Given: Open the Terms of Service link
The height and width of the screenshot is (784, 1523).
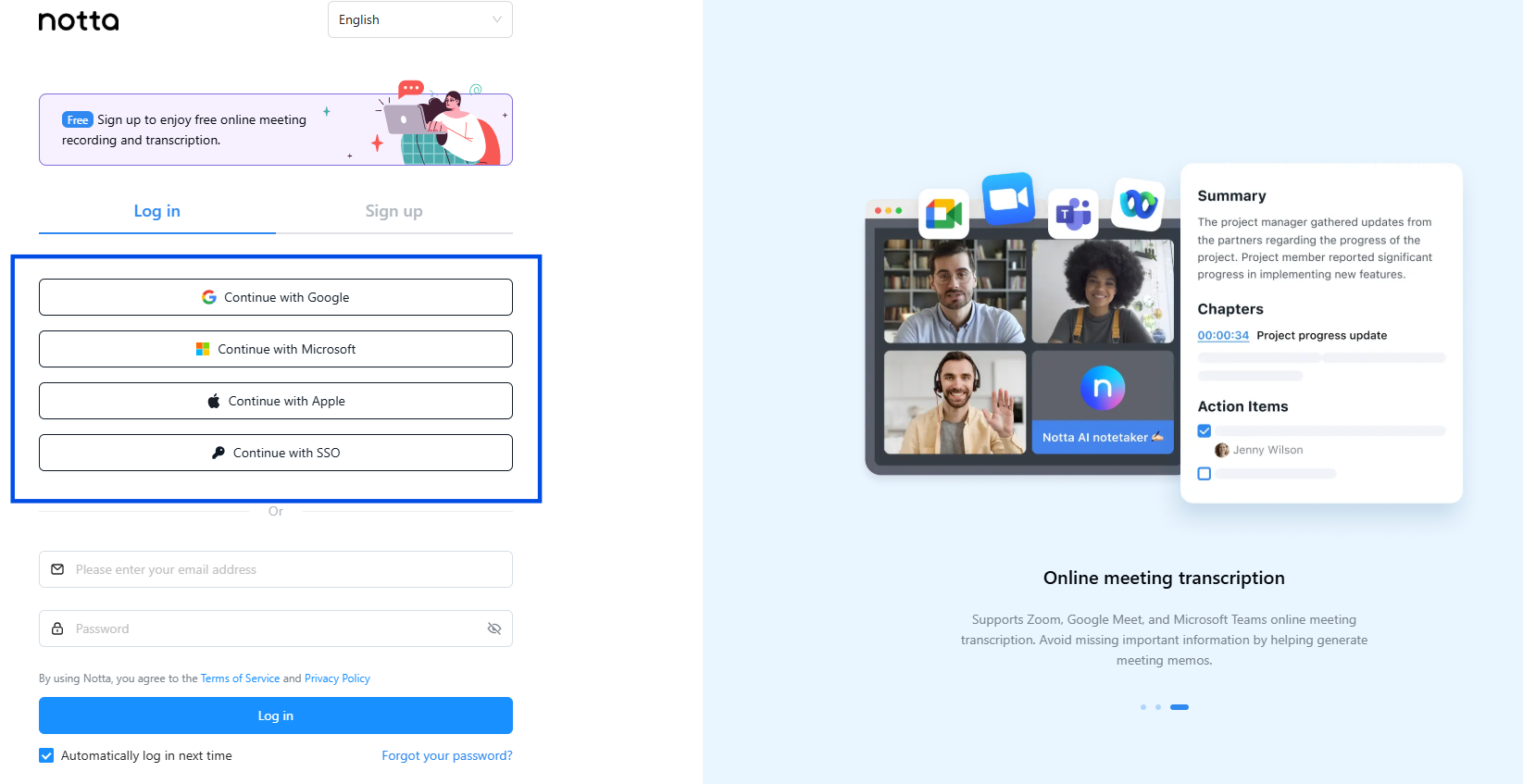Looking at the screenshot, I should [240, 678].
